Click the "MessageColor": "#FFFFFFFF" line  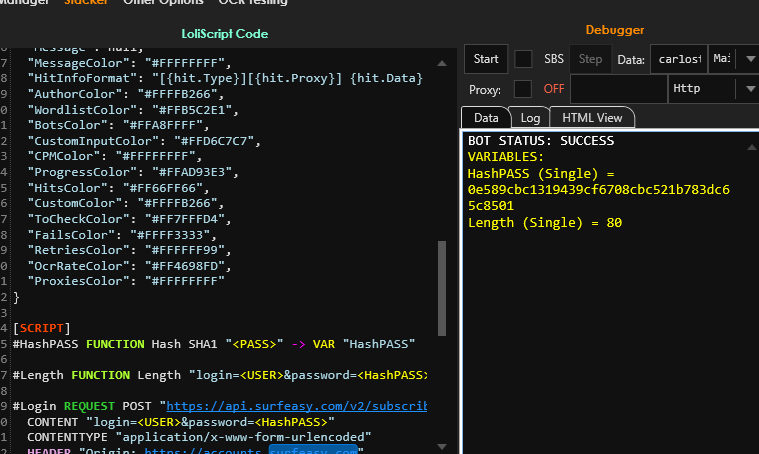(129, 63)
